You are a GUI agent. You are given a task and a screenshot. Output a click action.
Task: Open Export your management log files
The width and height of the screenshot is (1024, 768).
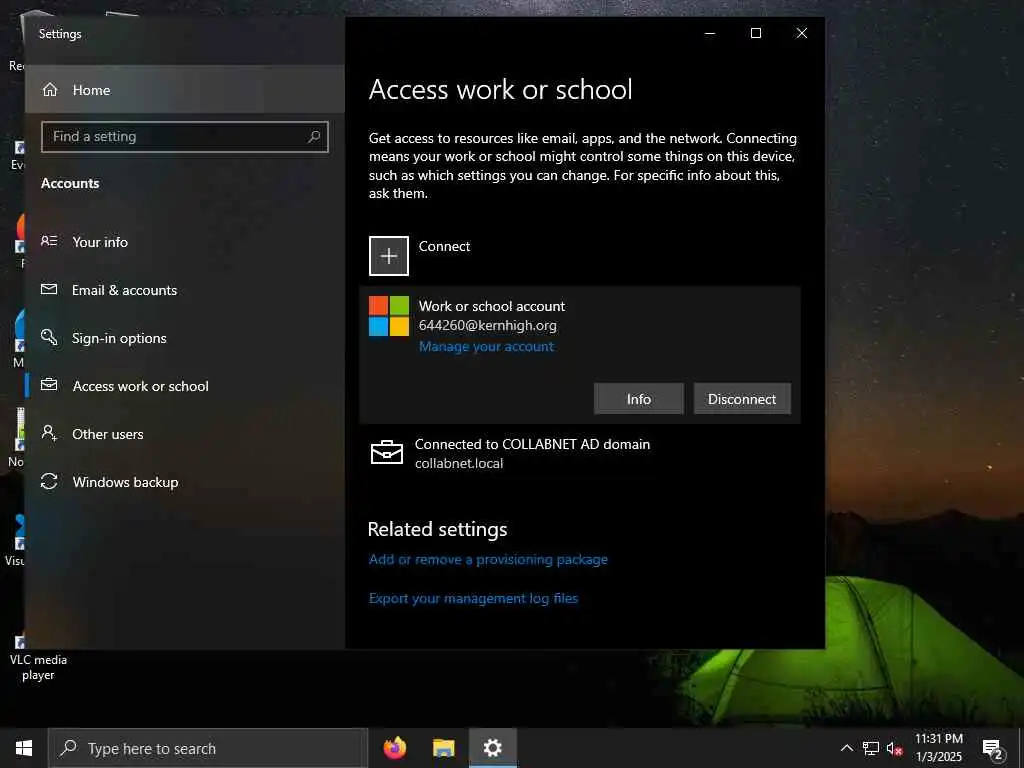[x=473, y=598]
